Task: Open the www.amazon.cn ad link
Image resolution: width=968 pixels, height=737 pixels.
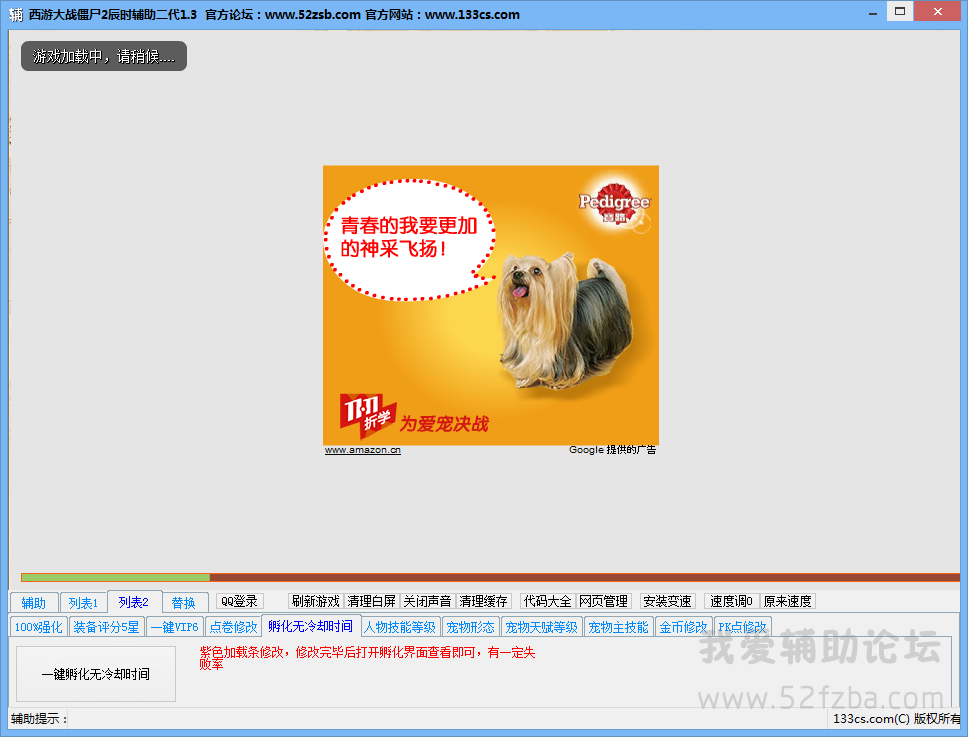Action: (x=363, y=450)
